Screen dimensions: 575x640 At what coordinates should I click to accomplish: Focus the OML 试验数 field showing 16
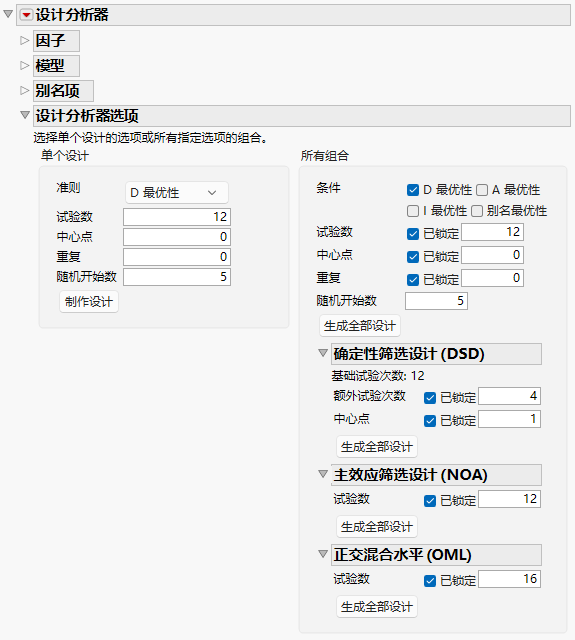(x=509, y=579)
